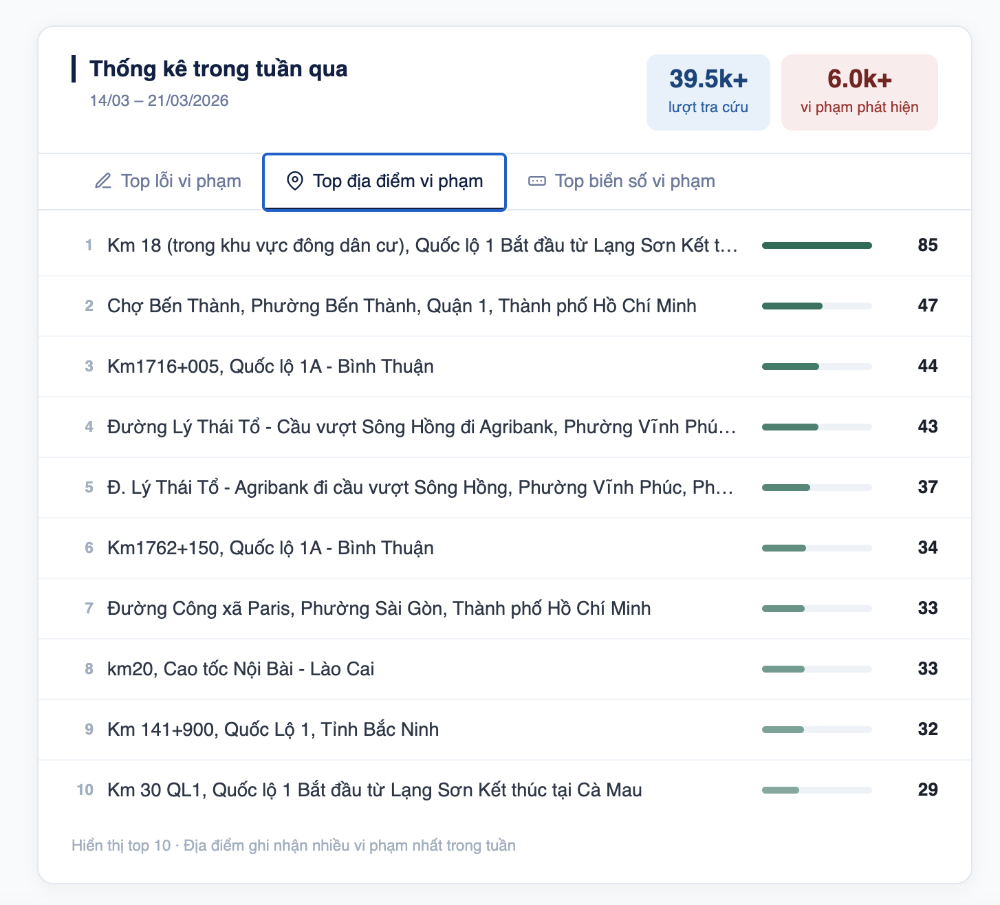Click the license plate icon in tab

tap(537, 181)
